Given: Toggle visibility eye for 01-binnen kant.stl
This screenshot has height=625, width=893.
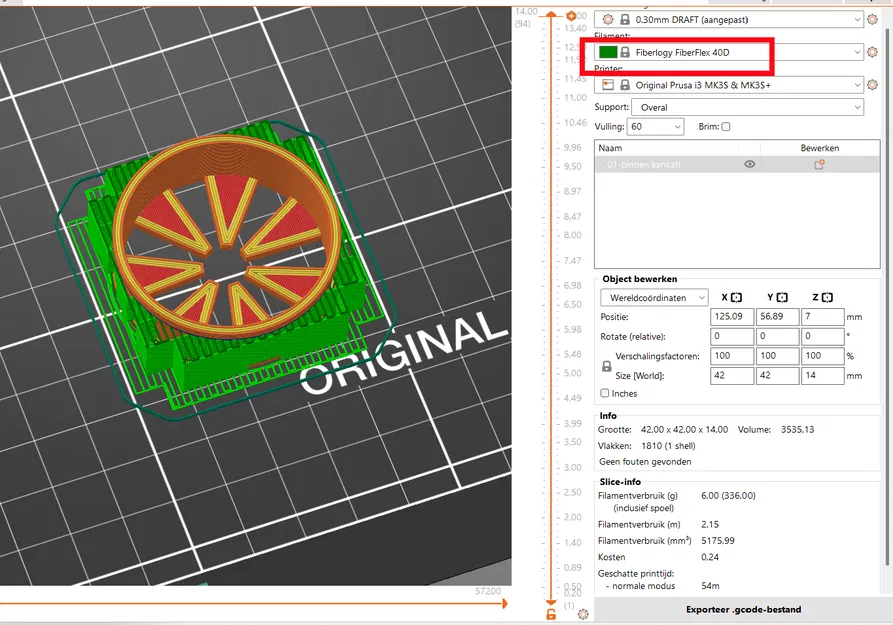Looking at the screenshot, I should click(749, 164).
